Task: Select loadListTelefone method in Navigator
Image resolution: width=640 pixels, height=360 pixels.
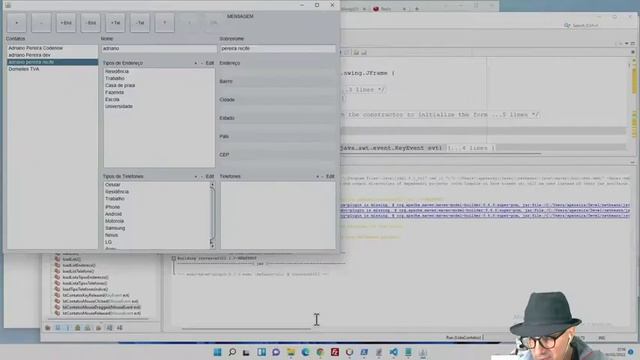Action: [78, 271]
